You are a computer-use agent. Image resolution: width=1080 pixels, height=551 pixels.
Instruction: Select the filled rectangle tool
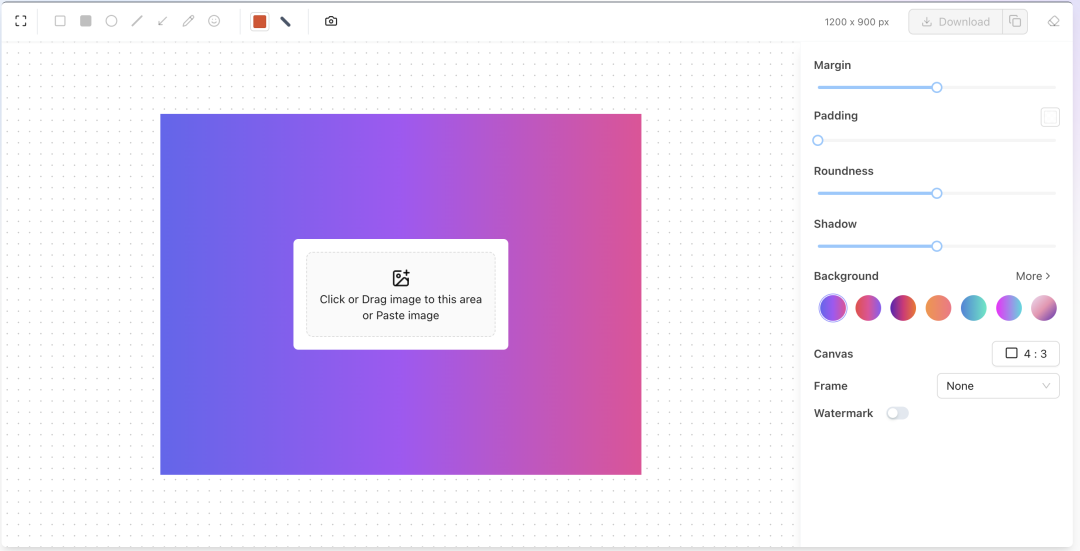coord(86,21)
